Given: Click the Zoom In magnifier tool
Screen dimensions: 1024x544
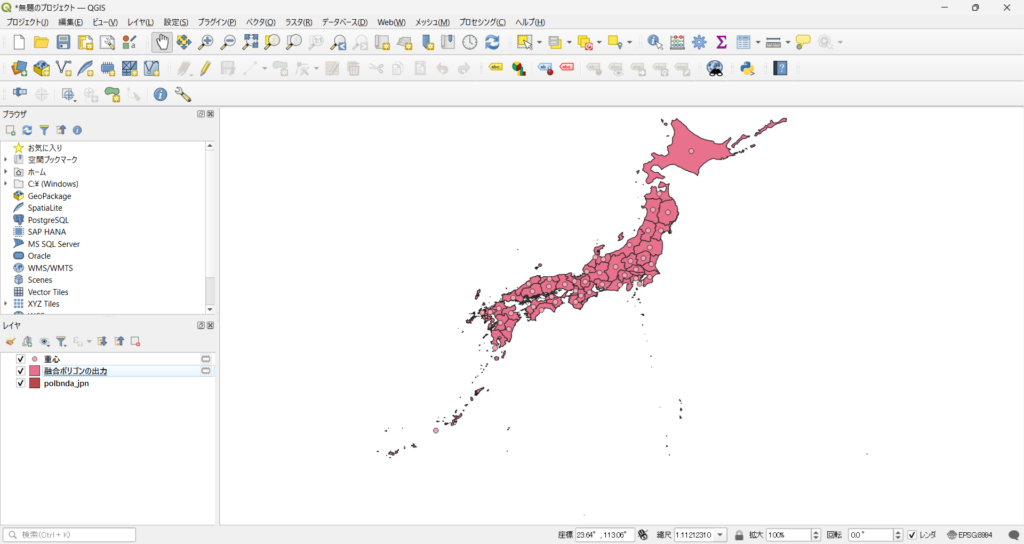Looking at the screenshot, I should pyautogui.click(x=206, y=42).
